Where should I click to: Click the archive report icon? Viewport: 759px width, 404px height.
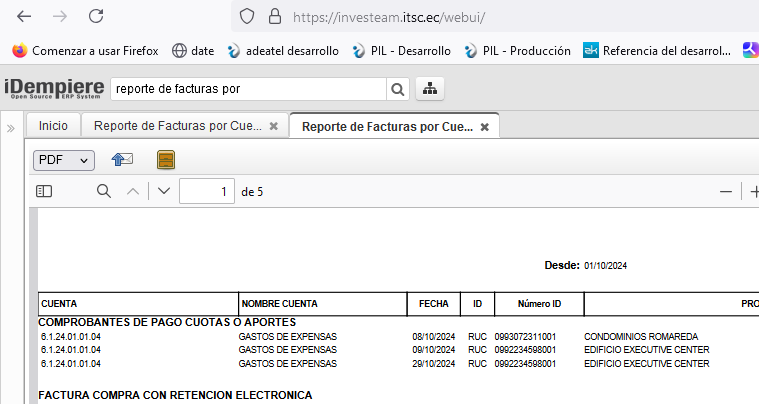point(166,160)
